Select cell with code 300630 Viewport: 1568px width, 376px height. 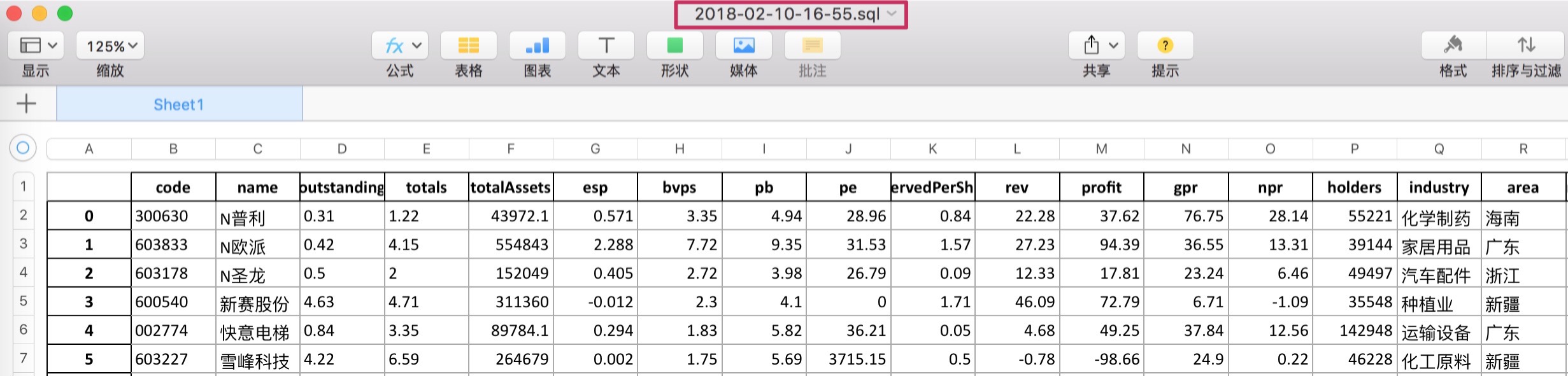pyautogui.click(x=173, y=216)
